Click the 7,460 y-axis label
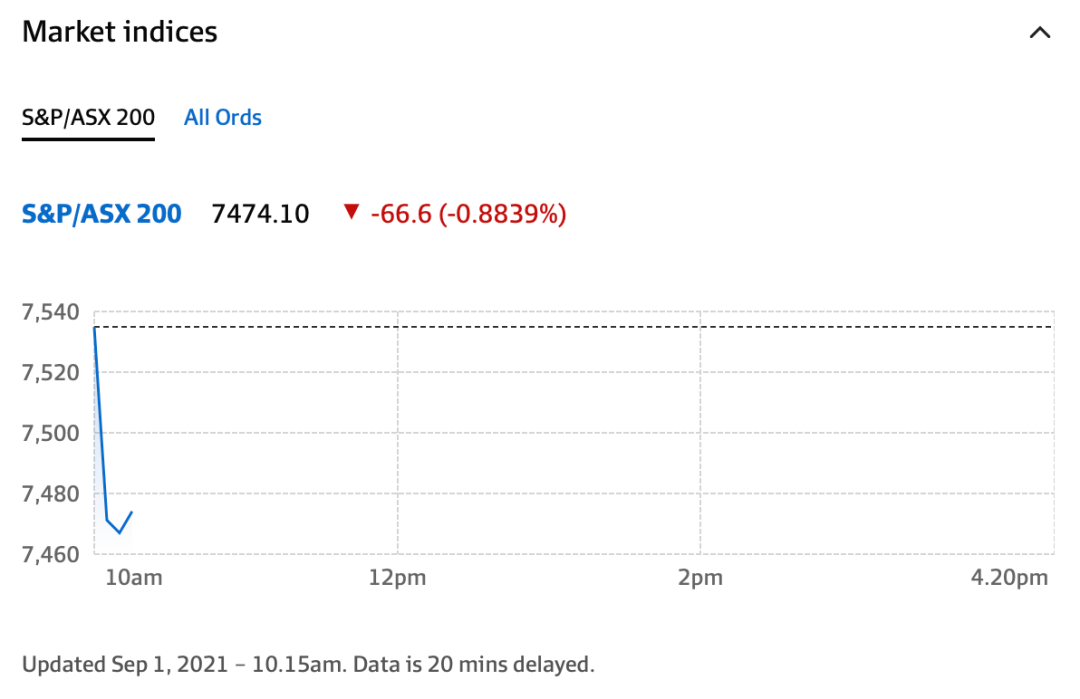The image size is (1080, 699). [x=49, y=553]
